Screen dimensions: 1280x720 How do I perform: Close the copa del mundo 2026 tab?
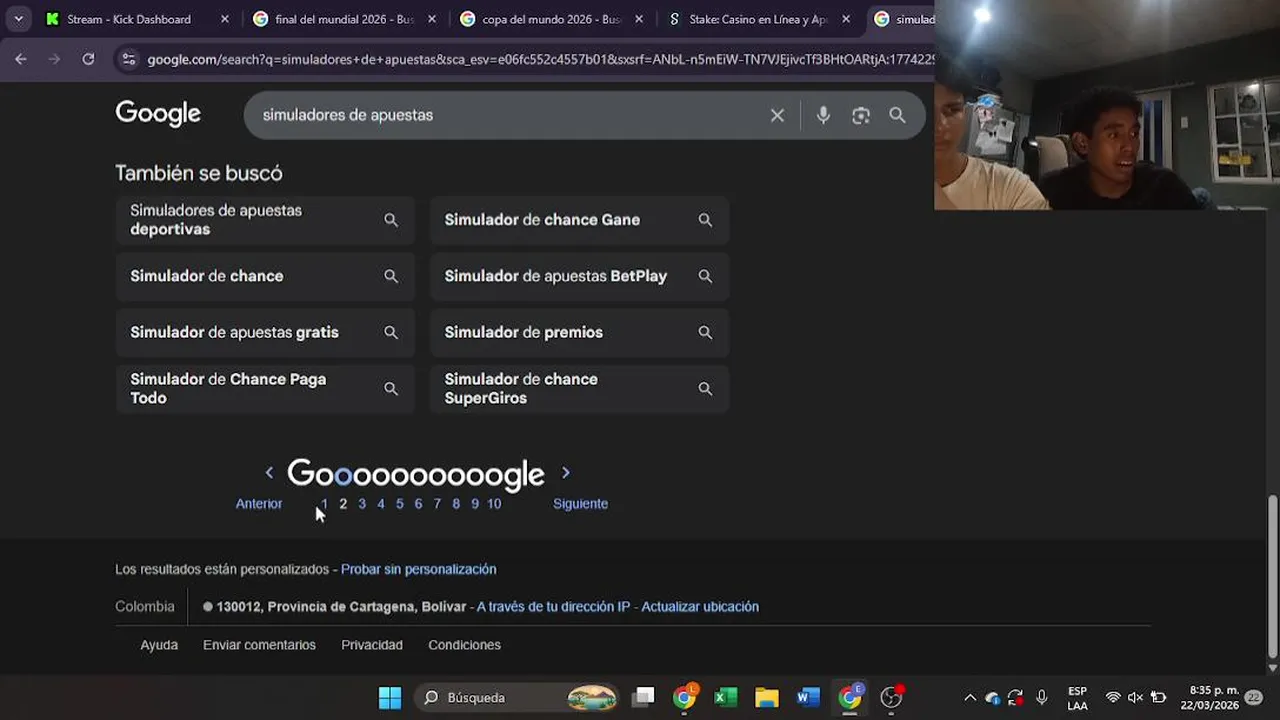(639, 19)
